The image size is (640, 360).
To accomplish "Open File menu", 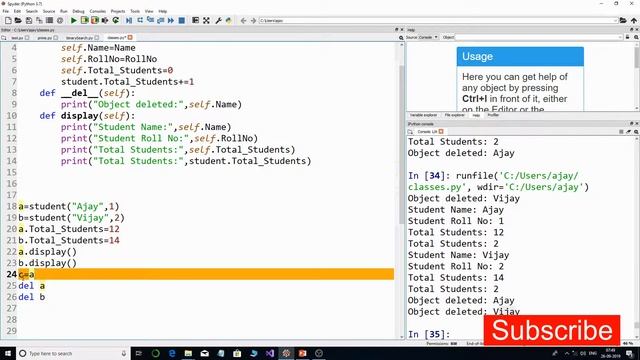I will click(x=6, y=11).
